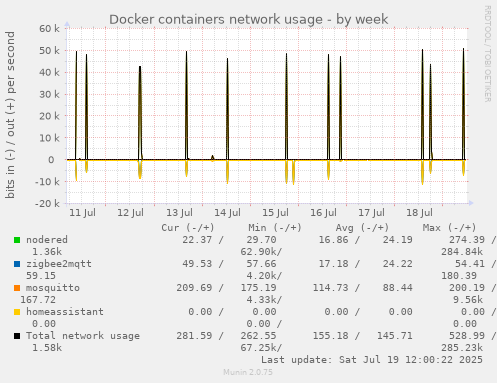Click the '20 k' y-axis label

click(x=49, y=116)
